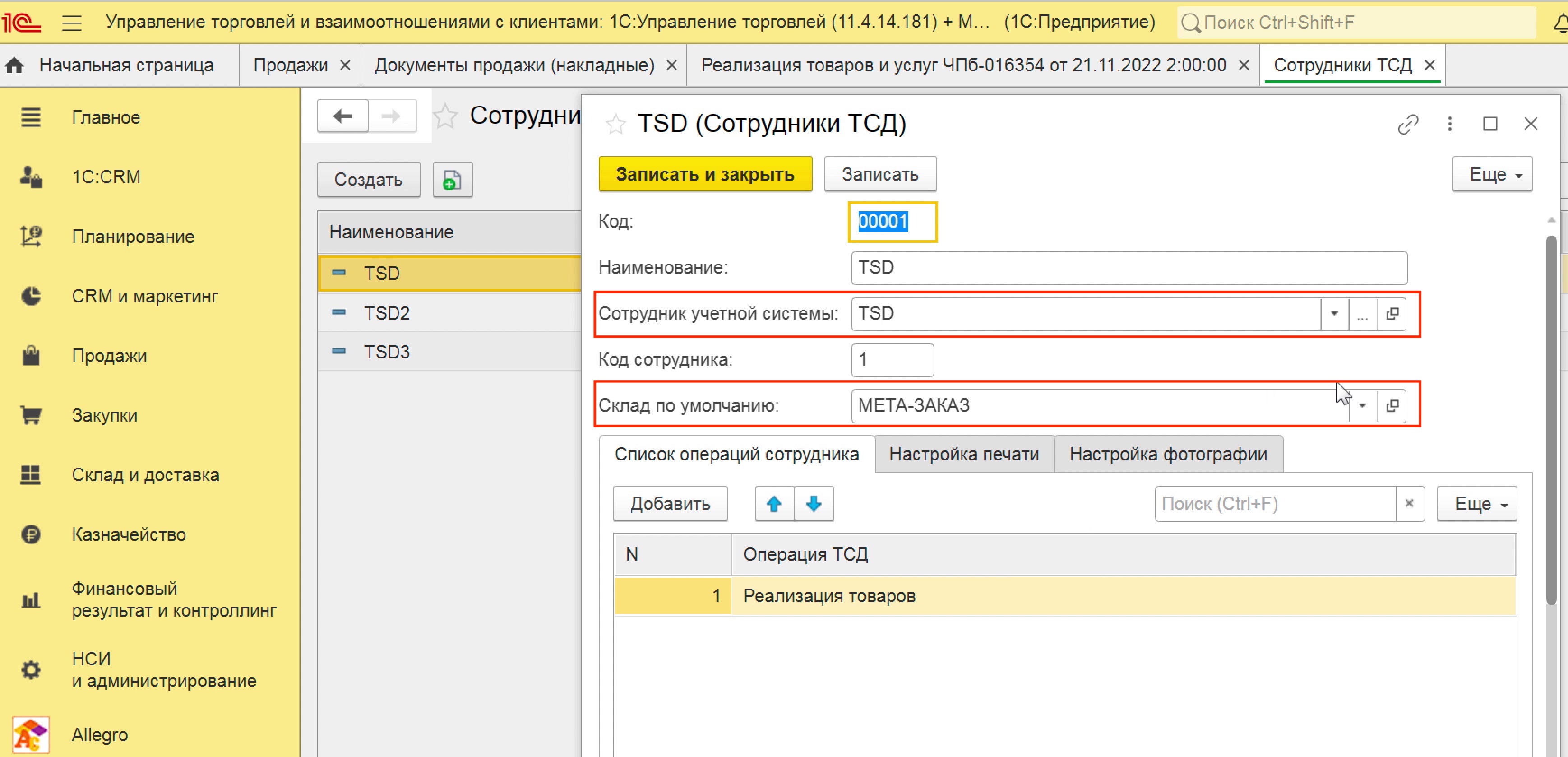Open the 1C logo menu
Viewport: 1568px width, 757px height.
pyautogui.click(x=22, y=23)
